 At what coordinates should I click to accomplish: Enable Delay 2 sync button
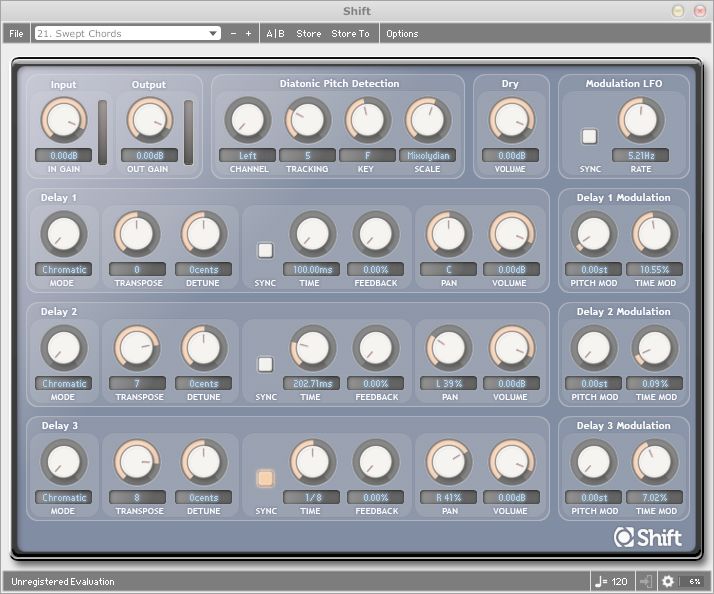pyautogui.click(x=265, y=364)
